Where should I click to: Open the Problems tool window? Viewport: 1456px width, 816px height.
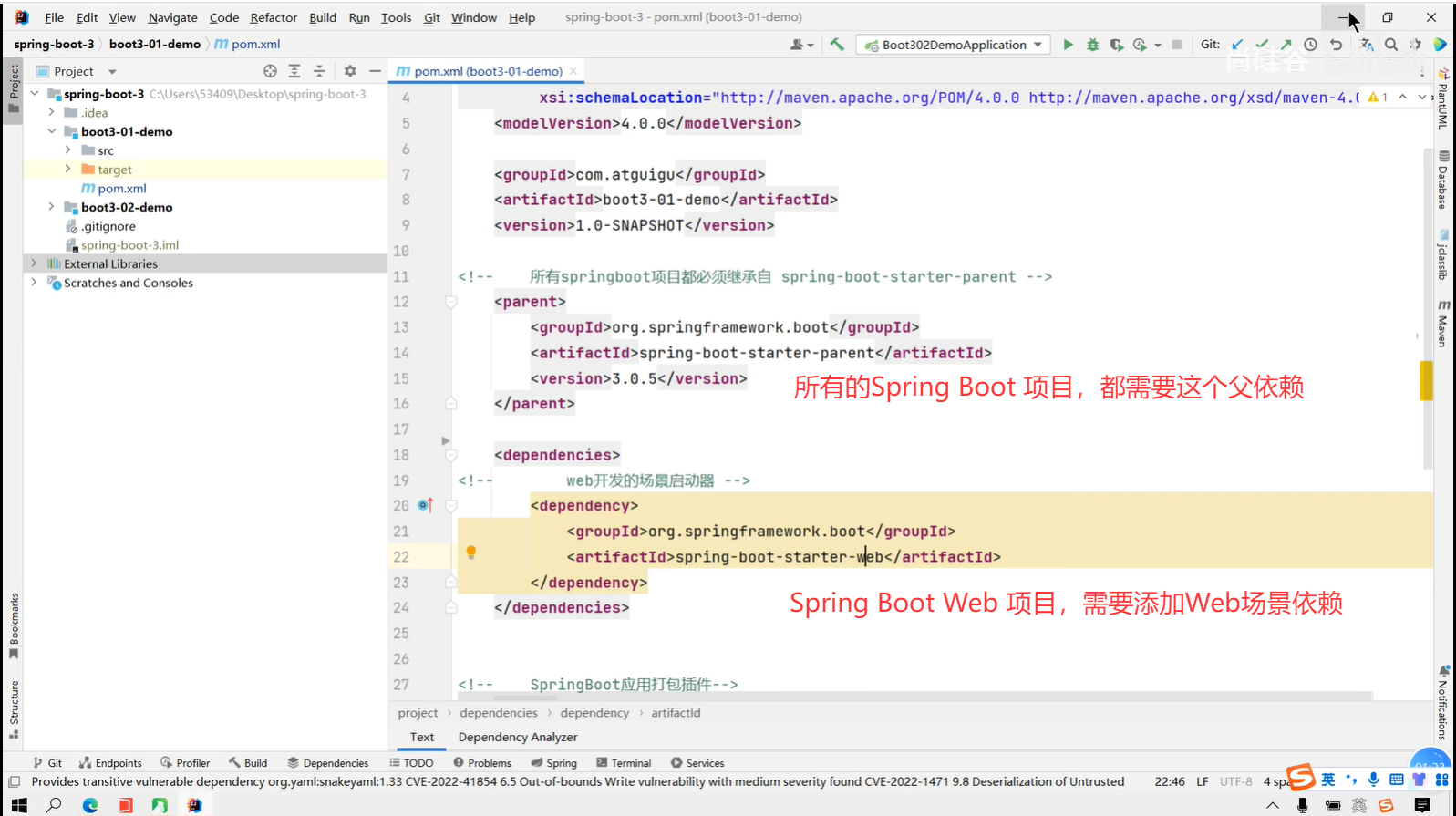(482, 763)
